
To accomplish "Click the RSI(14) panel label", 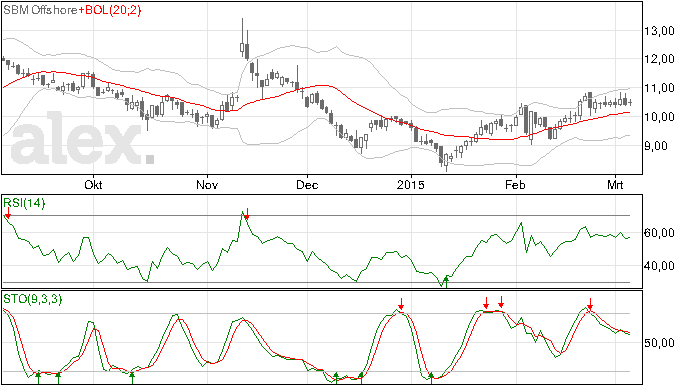I will 24,203.
